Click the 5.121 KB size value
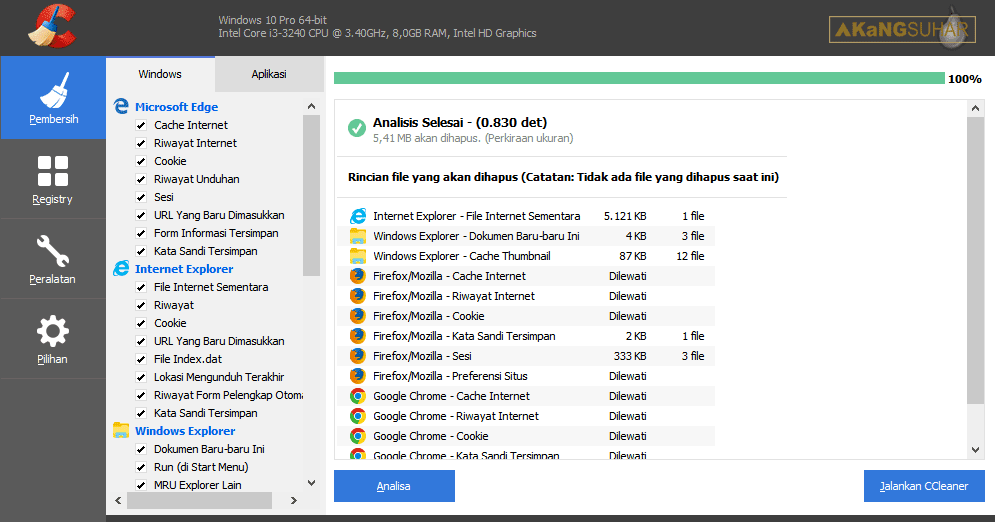The width and height of the screenshot is (995, 522). click(625, 216)
